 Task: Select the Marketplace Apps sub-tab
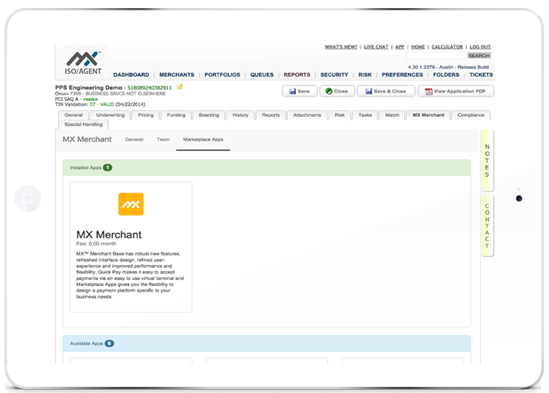[x=203, y=139]
